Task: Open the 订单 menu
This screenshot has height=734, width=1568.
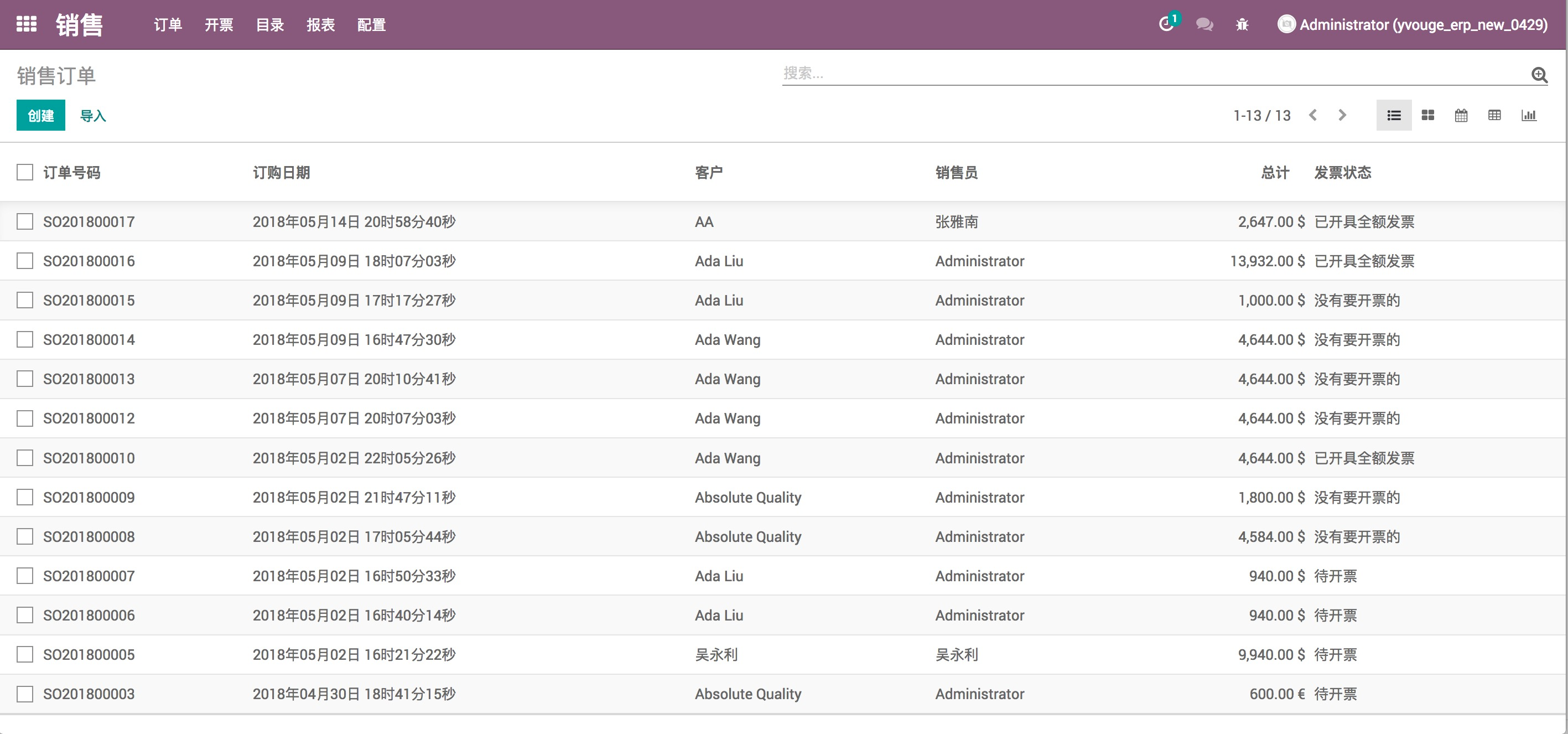Action: 168,25
